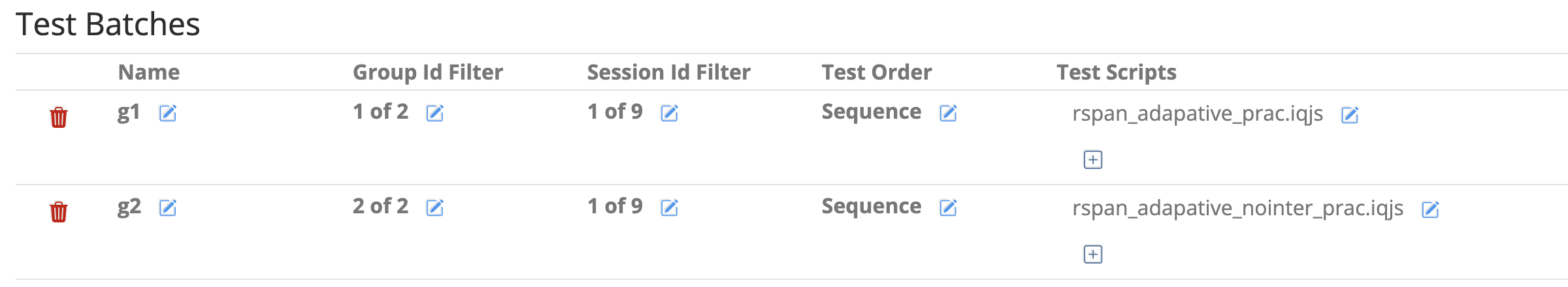Edit g1 Sequence test order
The image size is (1568, 287).
click(x=949, y=113)
